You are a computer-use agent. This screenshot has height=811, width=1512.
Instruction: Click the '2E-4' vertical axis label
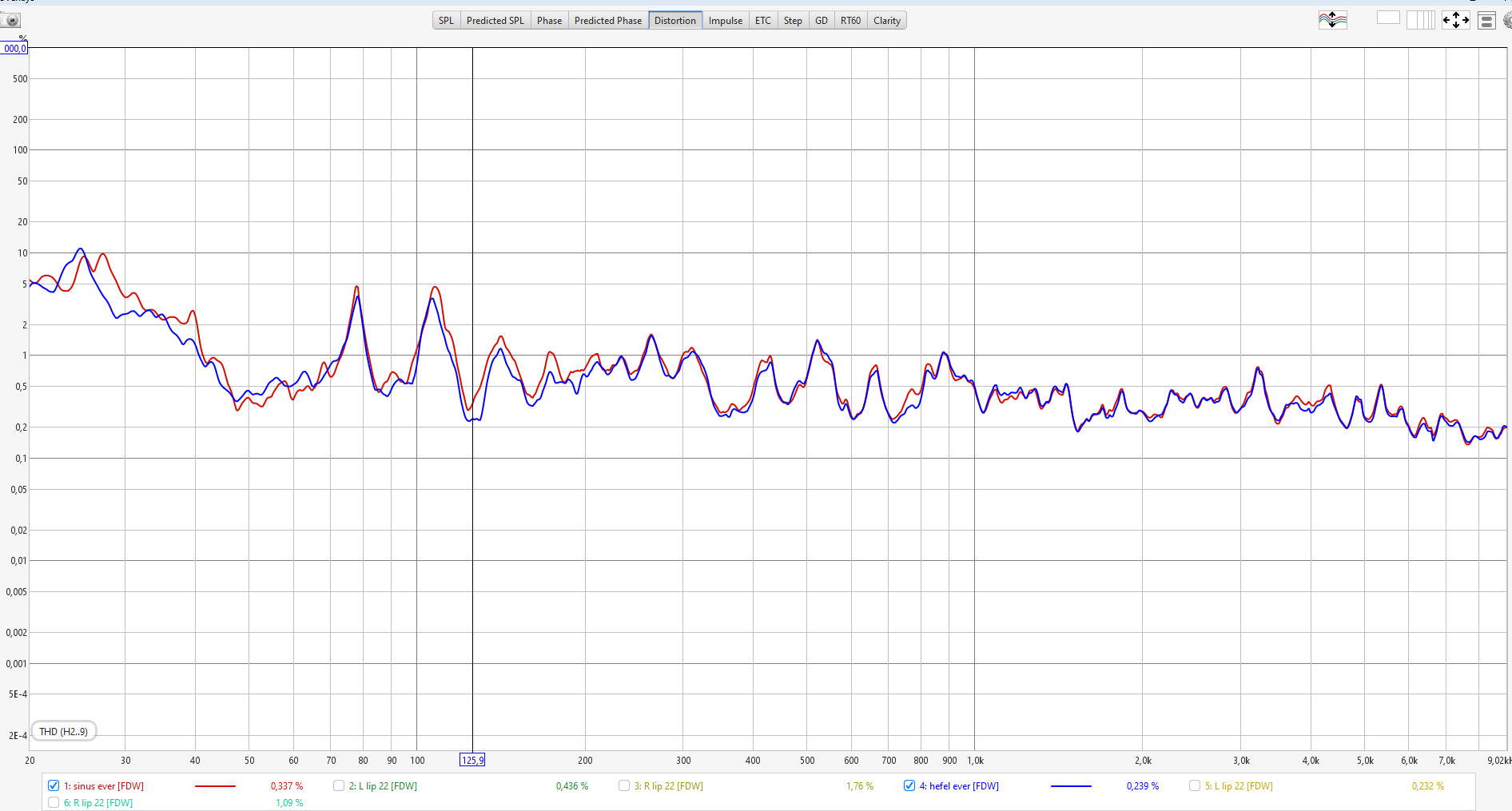[18, 735]
